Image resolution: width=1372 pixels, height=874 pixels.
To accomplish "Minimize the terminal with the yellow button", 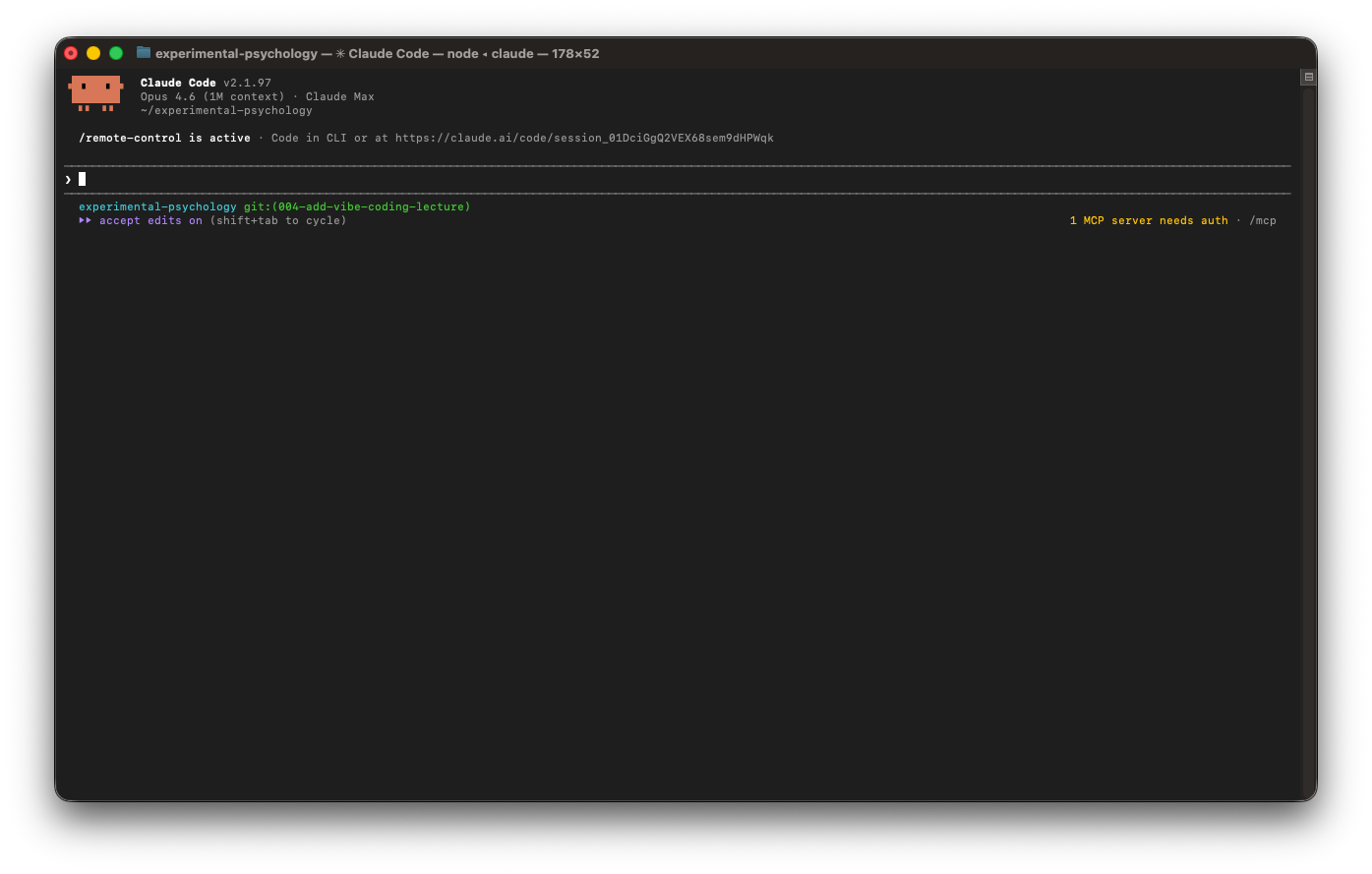I will click(x=93, y=53).
